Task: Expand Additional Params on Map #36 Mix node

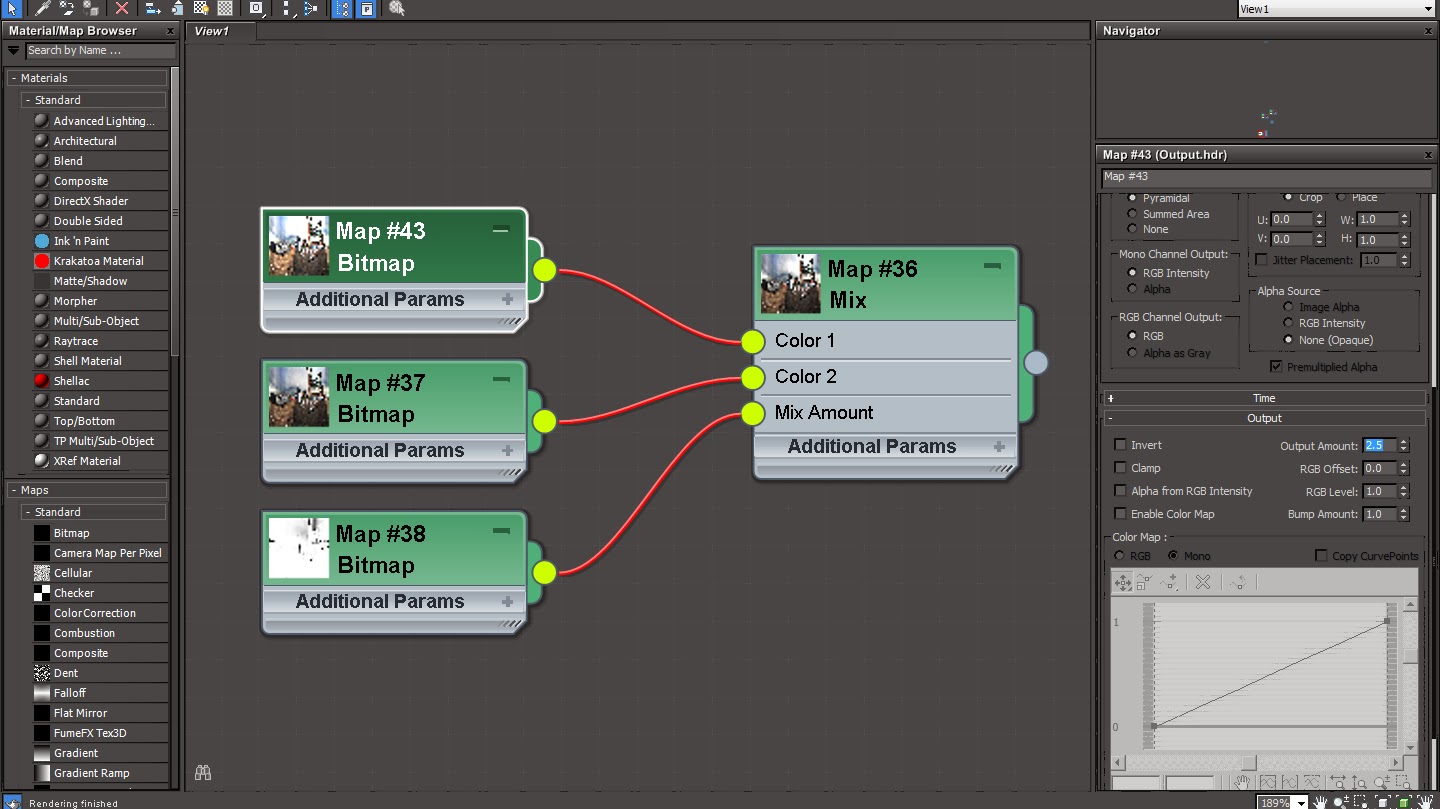Action: coord(999,446)
